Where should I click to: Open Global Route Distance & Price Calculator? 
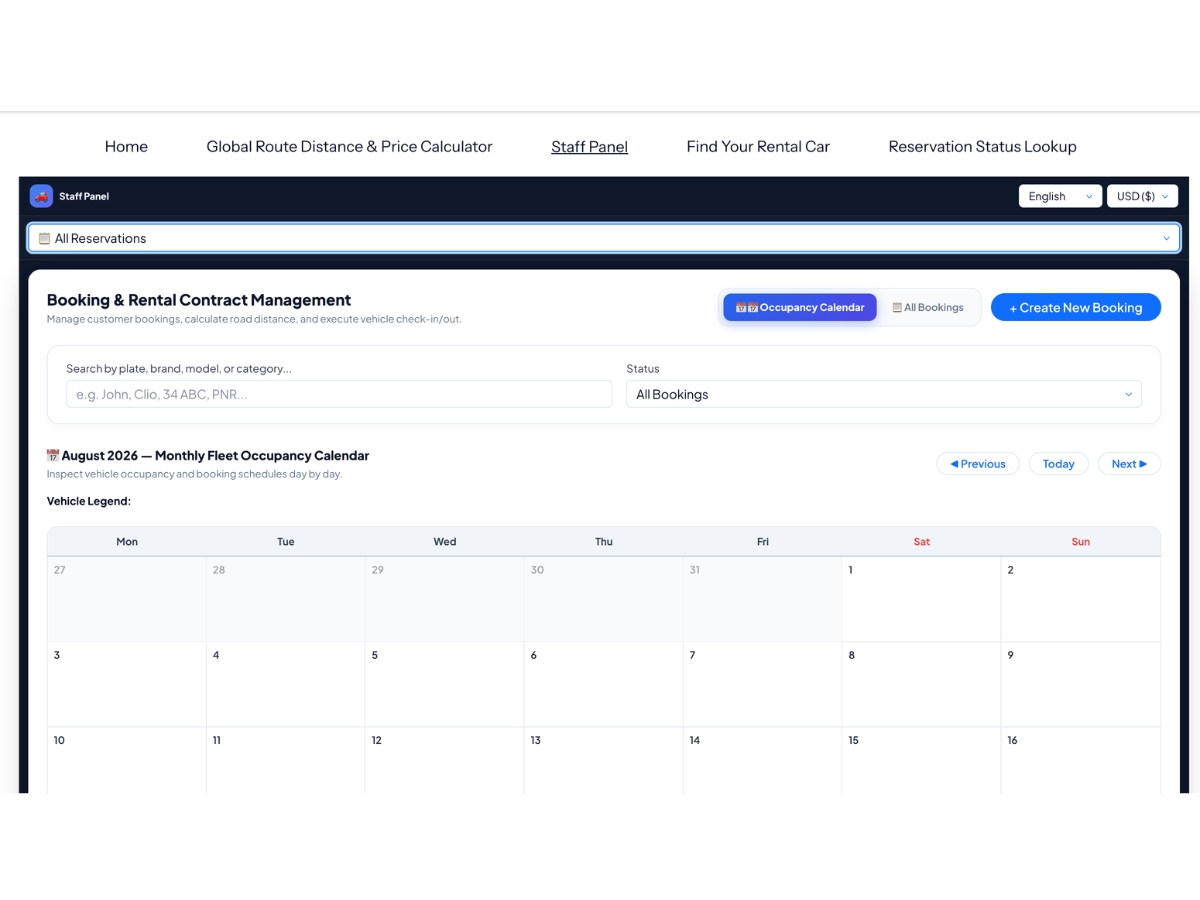pos(349,146)
